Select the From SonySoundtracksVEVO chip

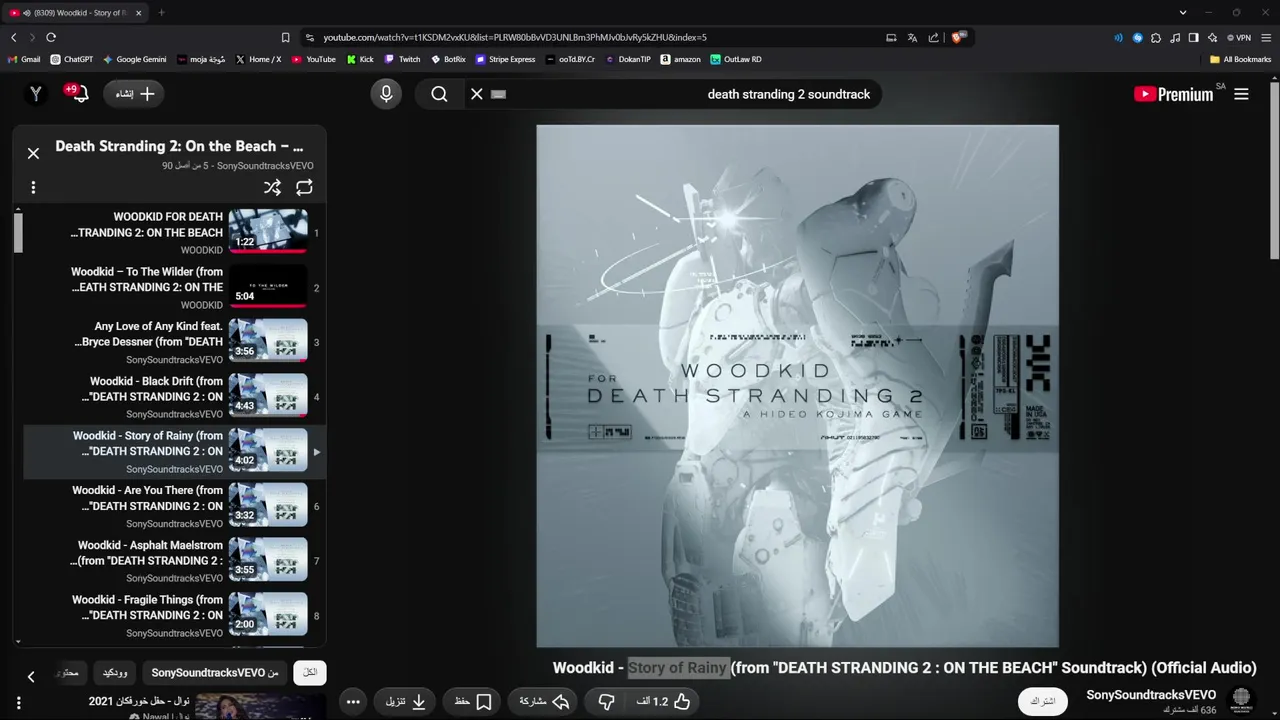(x=215, y=673)
